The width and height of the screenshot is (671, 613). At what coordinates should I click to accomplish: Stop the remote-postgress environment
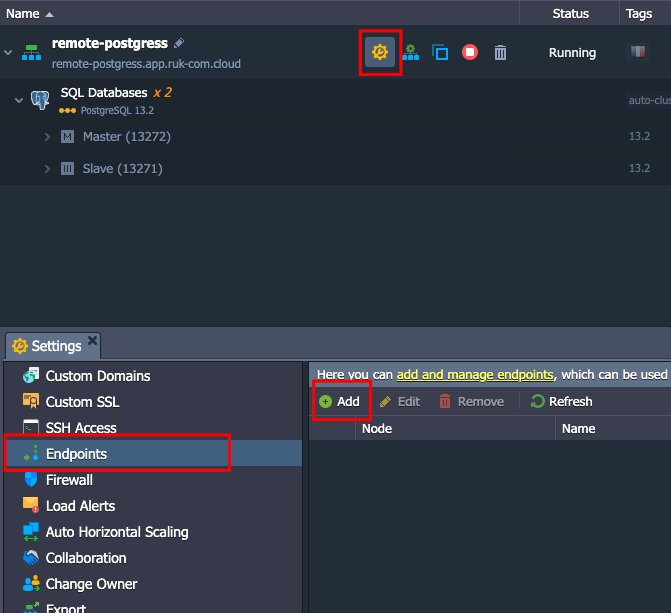click(x=470, y=52)
